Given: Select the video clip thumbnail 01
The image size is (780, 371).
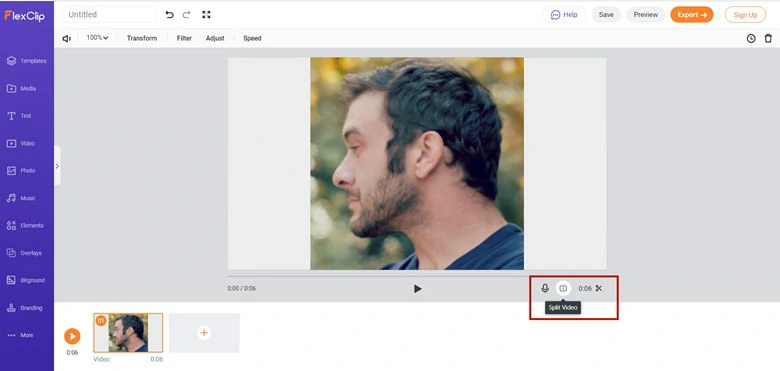Looking at the screenshot, I should pos(128,333).
